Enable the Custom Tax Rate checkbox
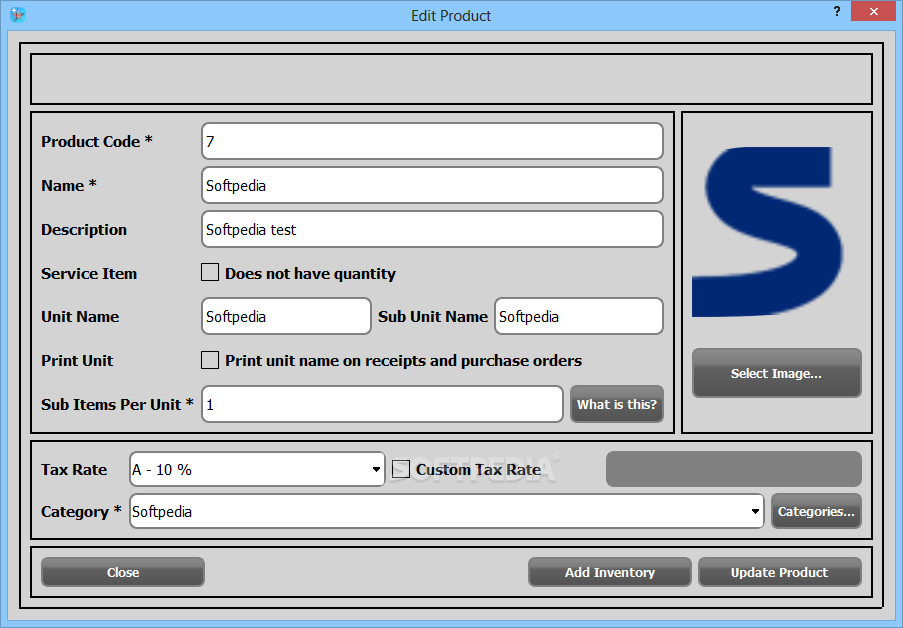This screenshot has width=903, height=628. (401, 469)
